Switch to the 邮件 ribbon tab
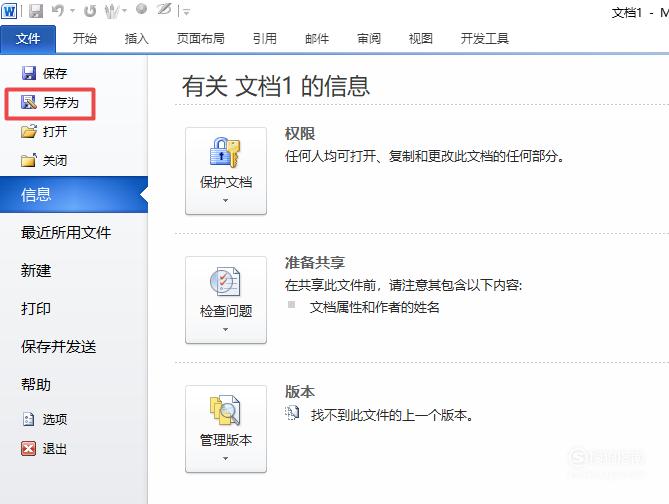This screenshot has height=504, width=669. tap(317, 39)
